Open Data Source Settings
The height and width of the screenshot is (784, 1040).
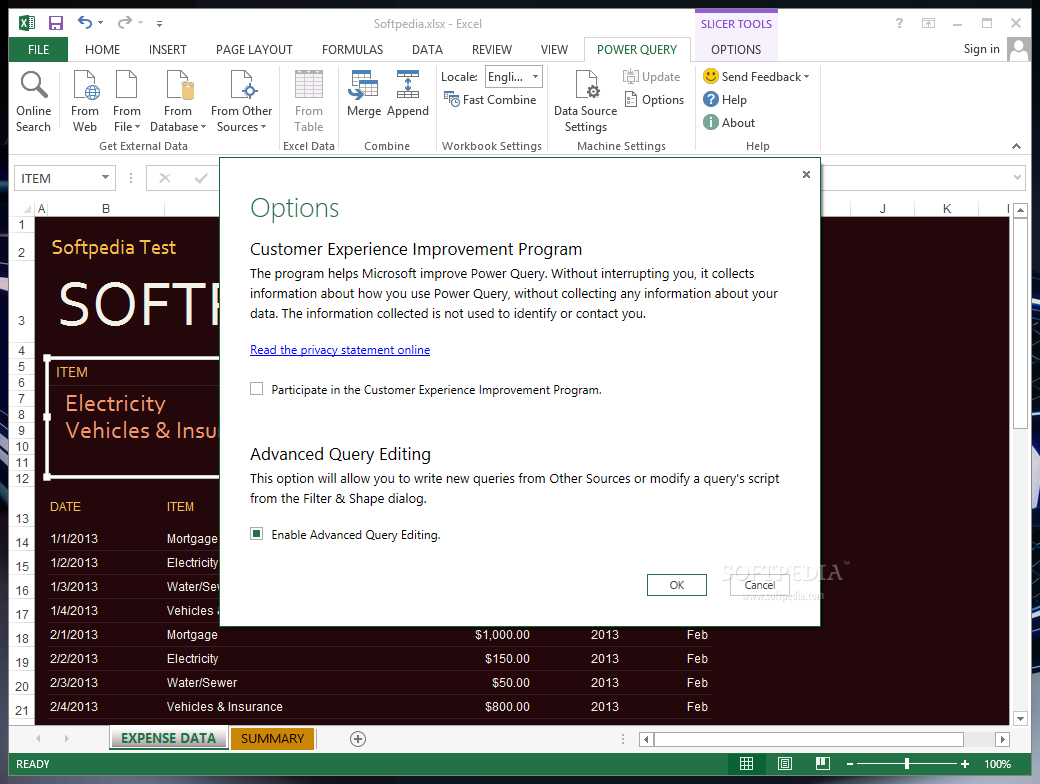[x=585, y=101]
